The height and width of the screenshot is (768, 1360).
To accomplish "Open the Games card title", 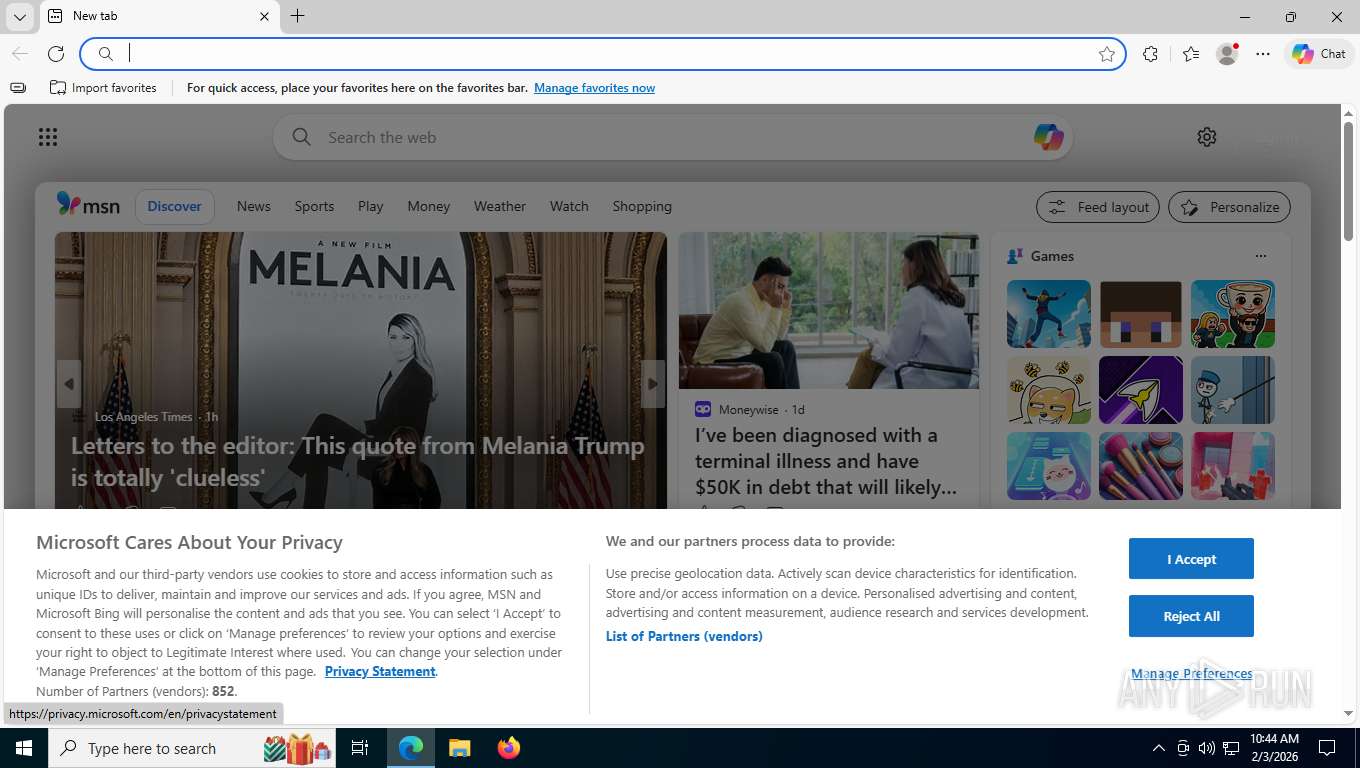I will 1052,256.
